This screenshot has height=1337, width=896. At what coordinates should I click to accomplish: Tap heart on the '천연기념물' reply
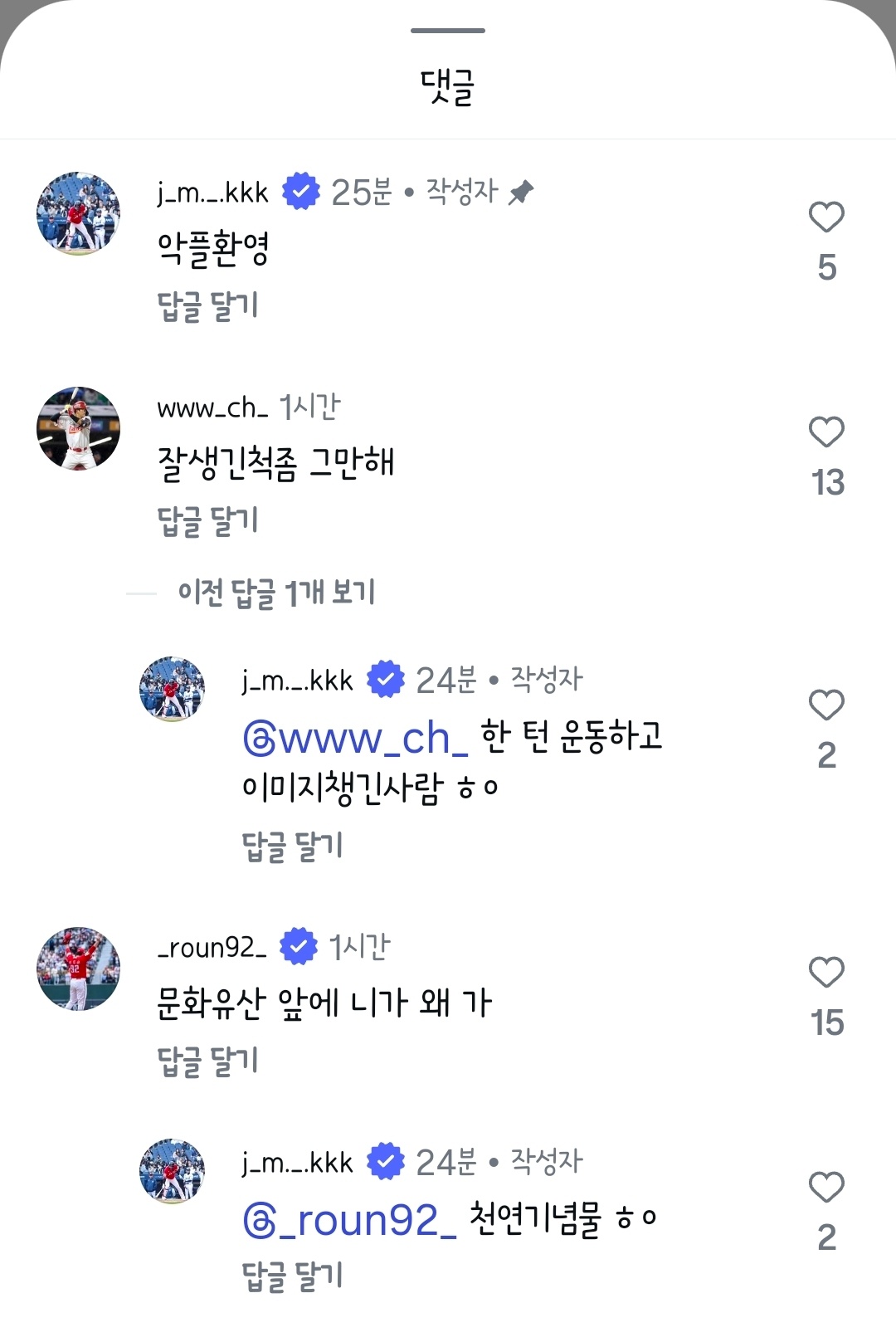coord(826,1188)
